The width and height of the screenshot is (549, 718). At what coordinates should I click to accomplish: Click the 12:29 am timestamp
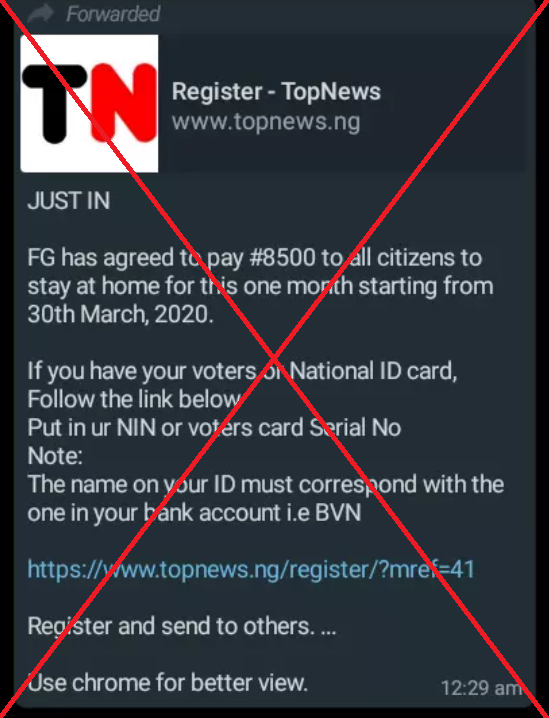pos(481,688)
